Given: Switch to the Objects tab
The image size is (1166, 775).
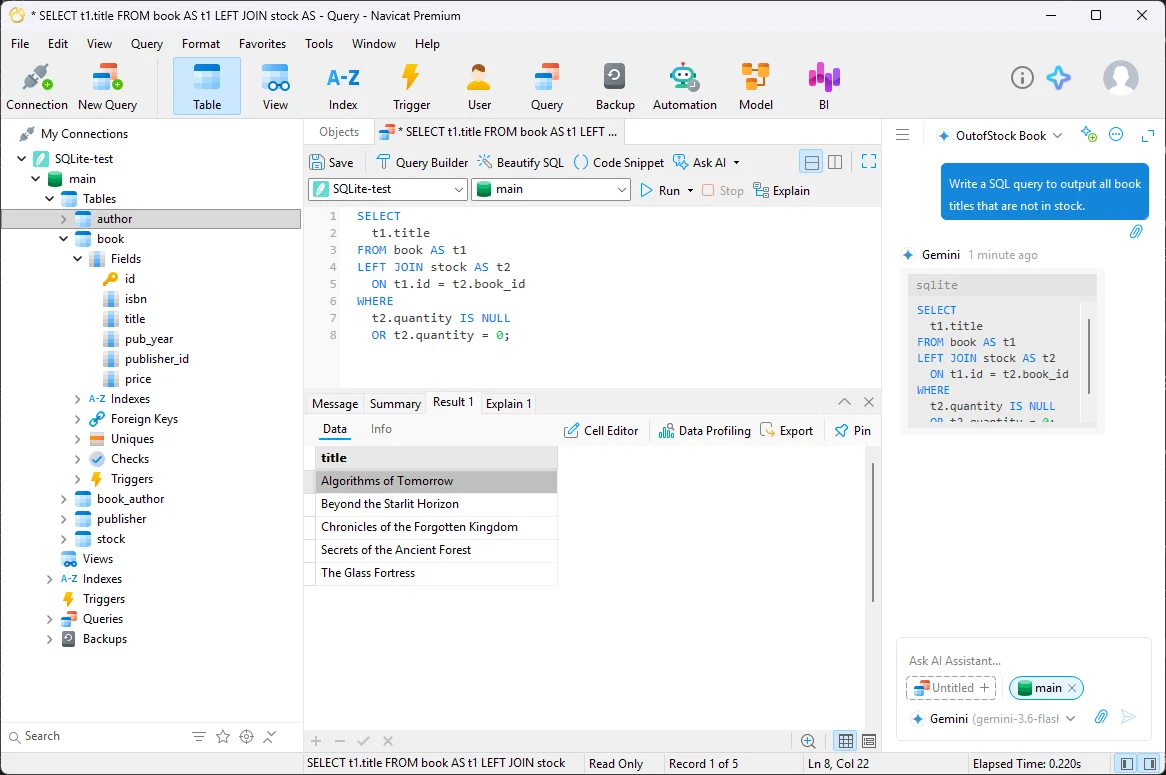Looking at the screenshot, I should click(x=339, y=132).
